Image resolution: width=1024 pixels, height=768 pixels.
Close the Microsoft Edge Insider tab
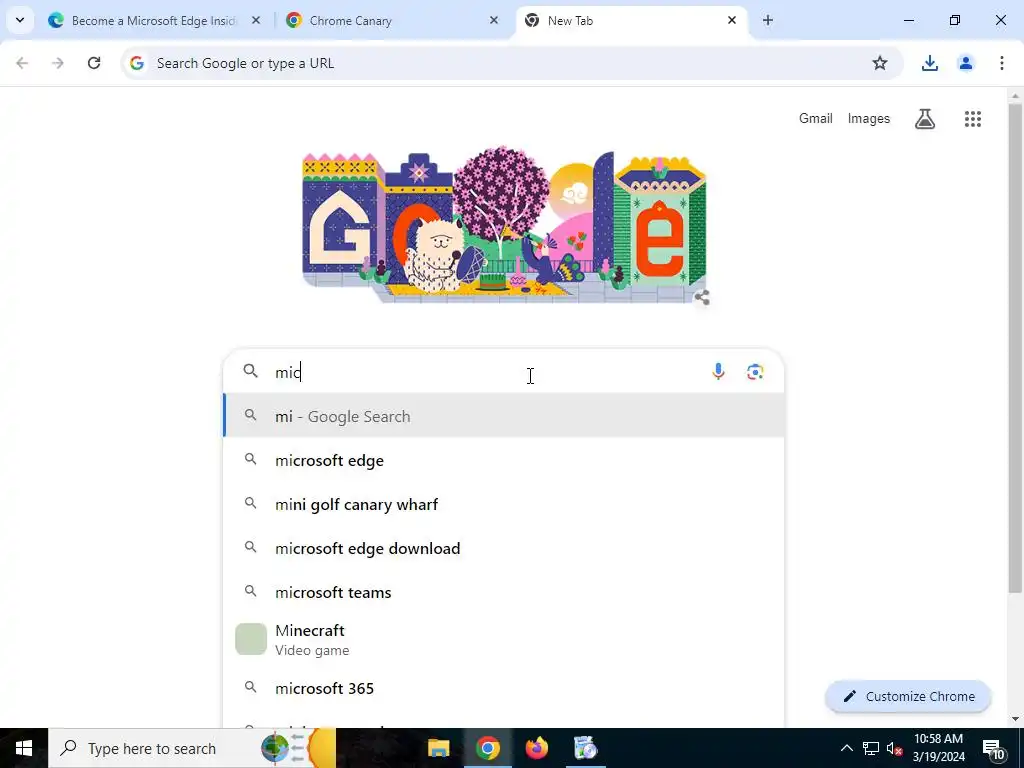tap(256, 20)
